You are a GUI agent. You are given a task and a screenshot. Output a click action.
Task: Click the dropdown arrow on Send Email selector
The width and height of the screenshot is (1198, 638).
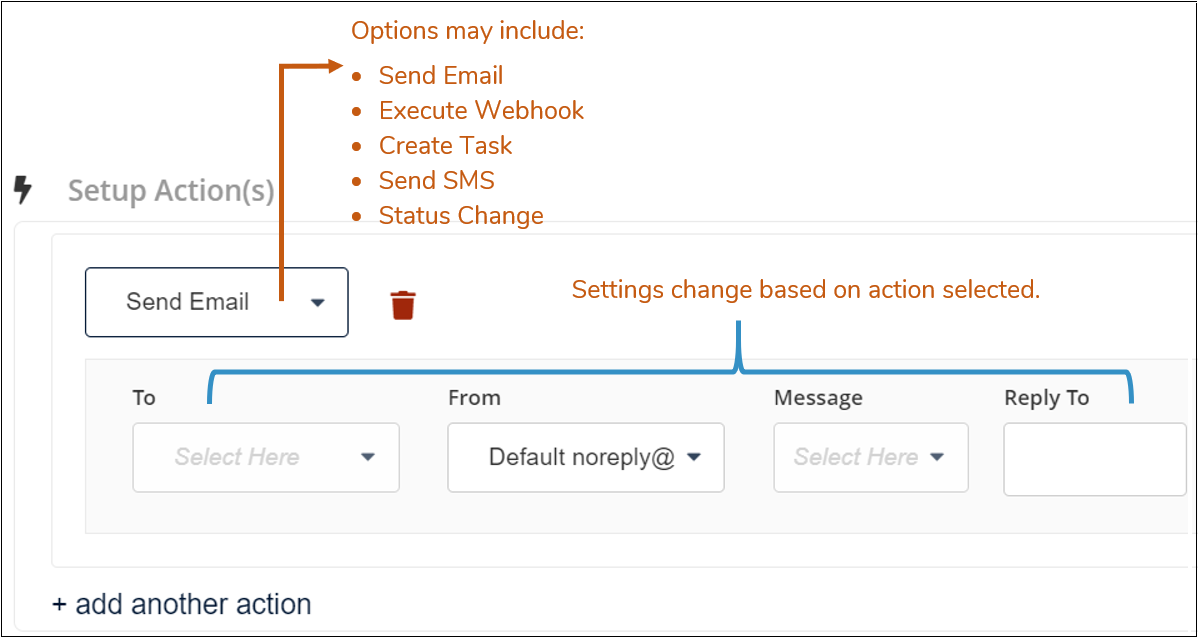tap(318, 302)
